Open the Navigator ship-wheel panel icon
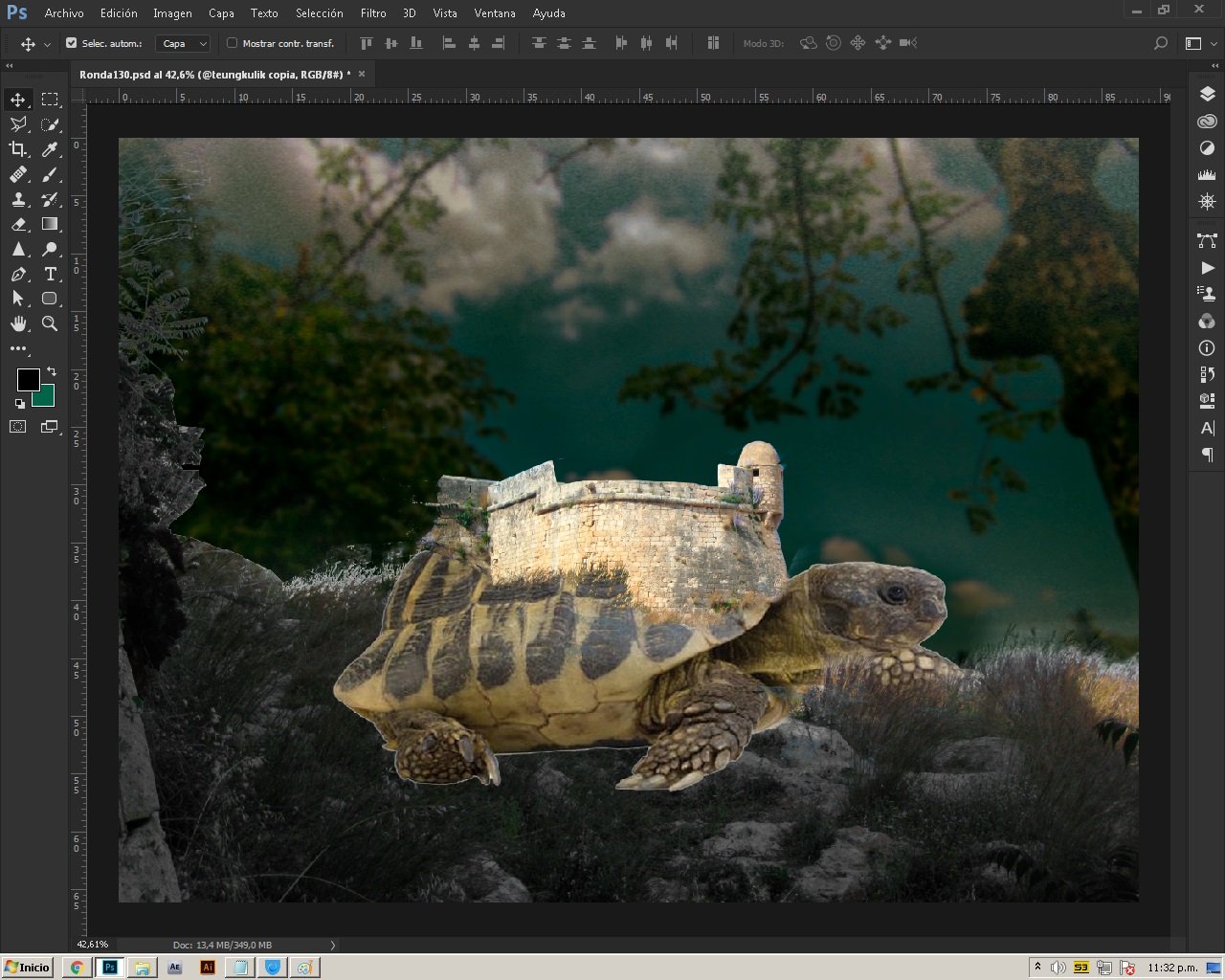1225x980 pixels. pos(1207,202)
